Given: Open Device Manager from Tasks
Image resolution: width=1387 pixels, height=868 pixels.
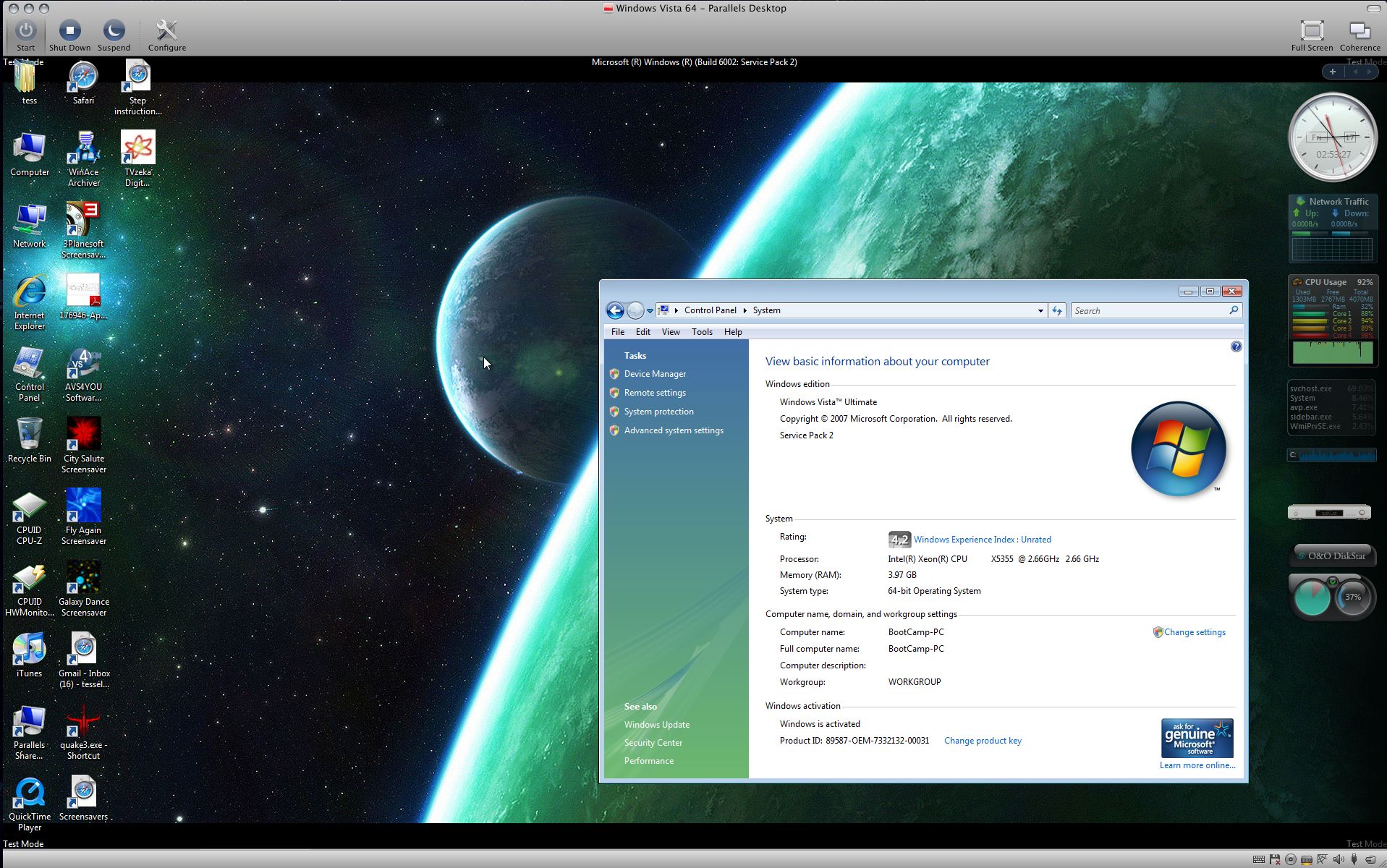Looking at the screenshot, I should [655, 374].
